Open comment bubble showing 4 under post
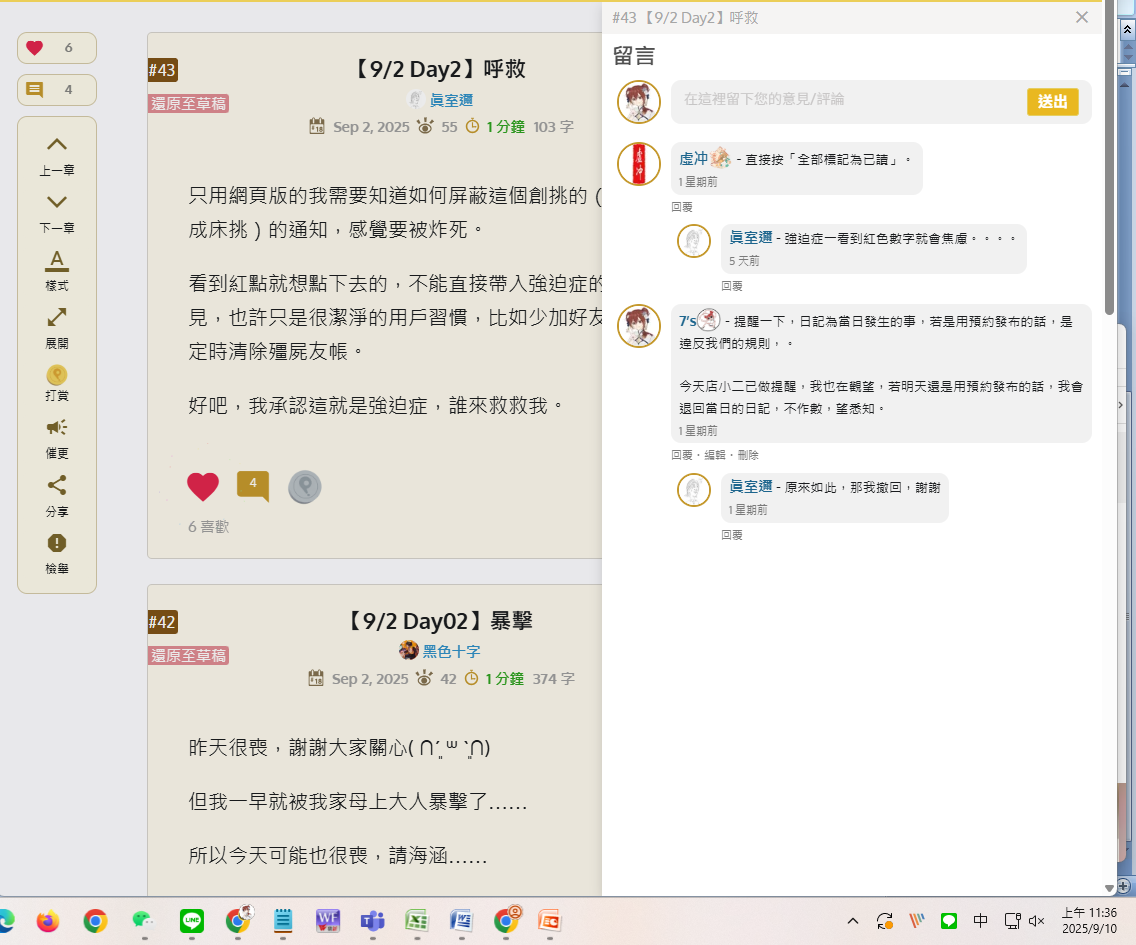 click(x=253, y=486)
